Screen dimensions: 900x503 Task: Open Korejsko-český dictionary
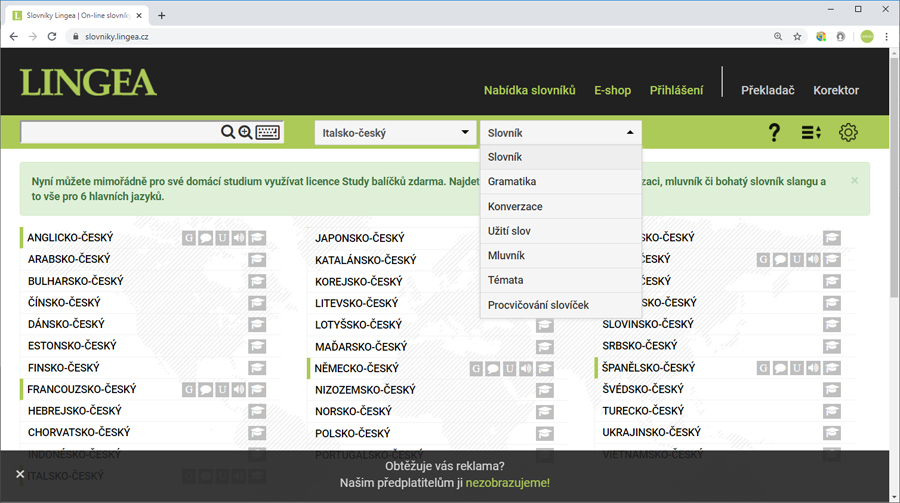[359, 282]
